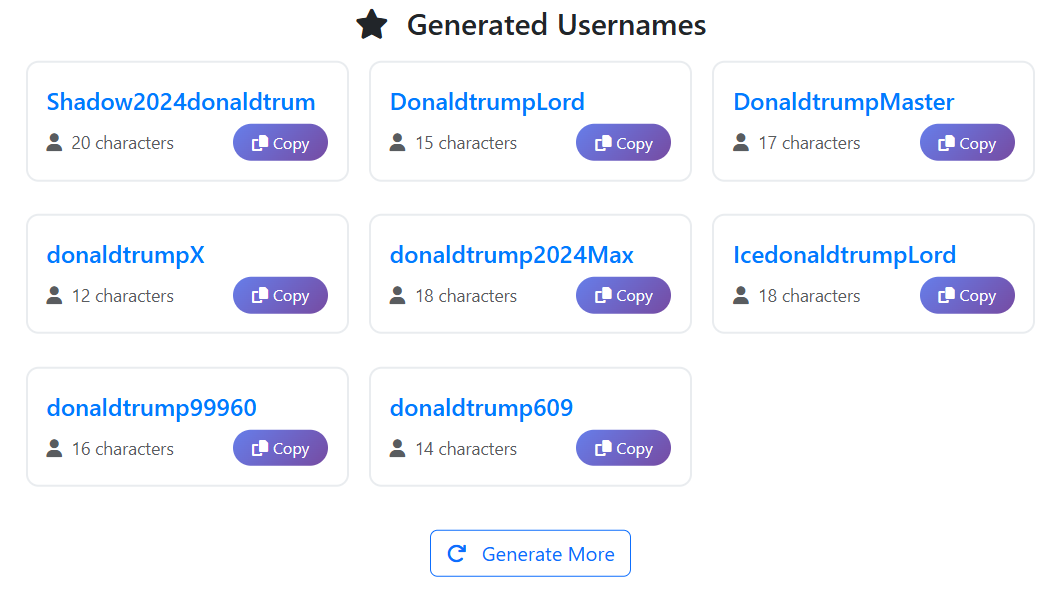Click the person icon beside donaldtrumpX

54,295
